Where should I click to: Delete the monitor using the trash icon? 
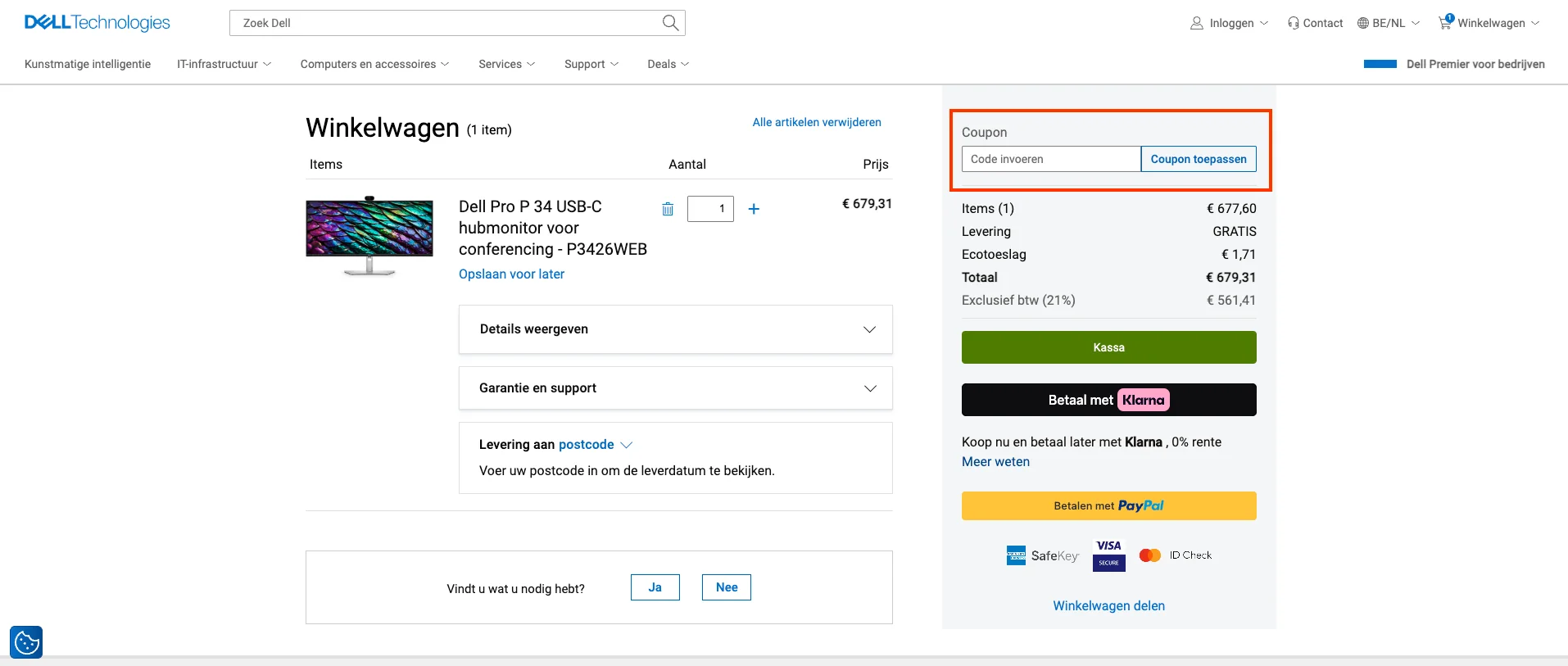tap(668, 209)
